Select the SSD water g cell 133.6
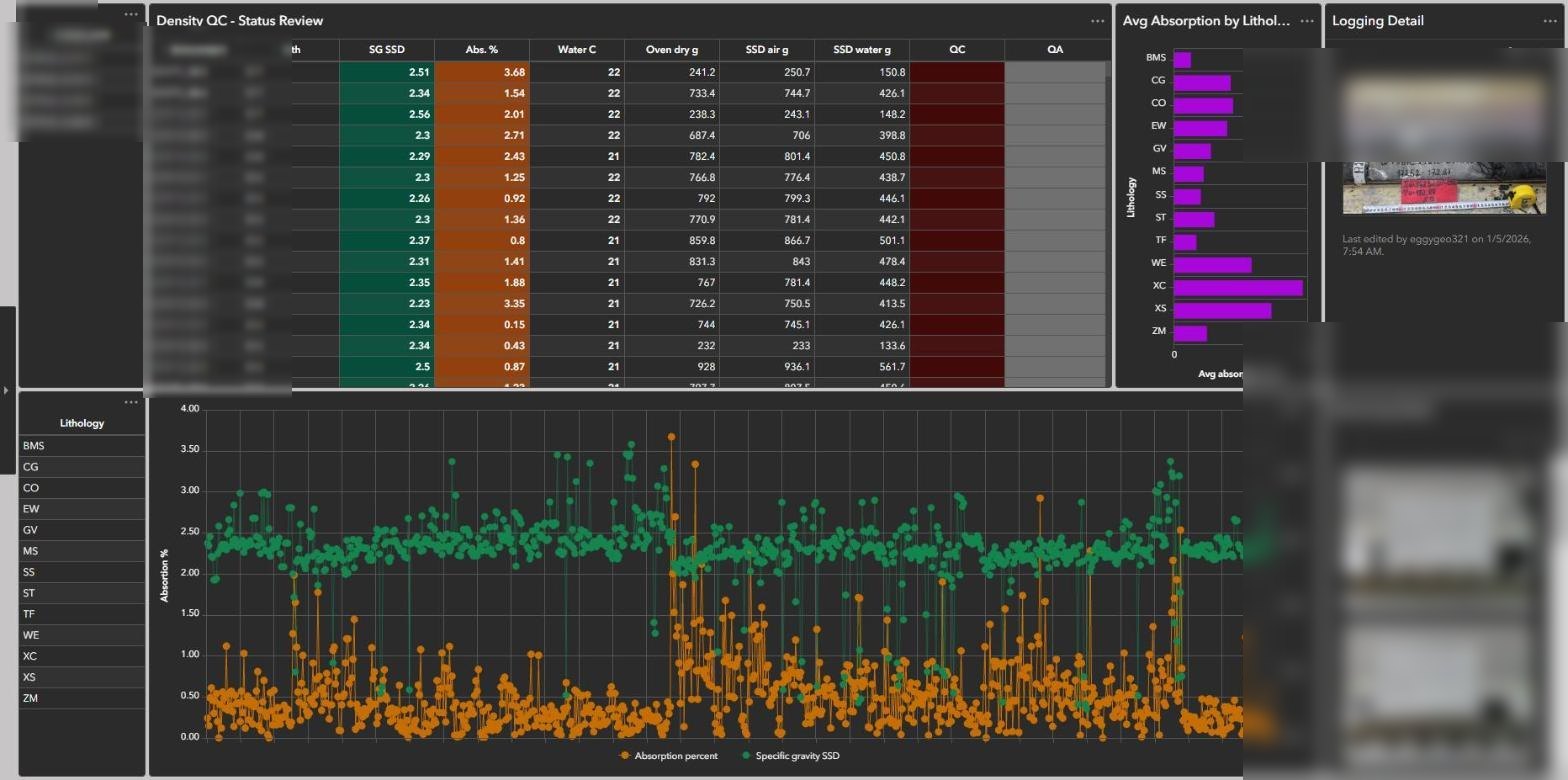Image resolution: width=1568 pixels, height=780 pixels. pos(862,346)
